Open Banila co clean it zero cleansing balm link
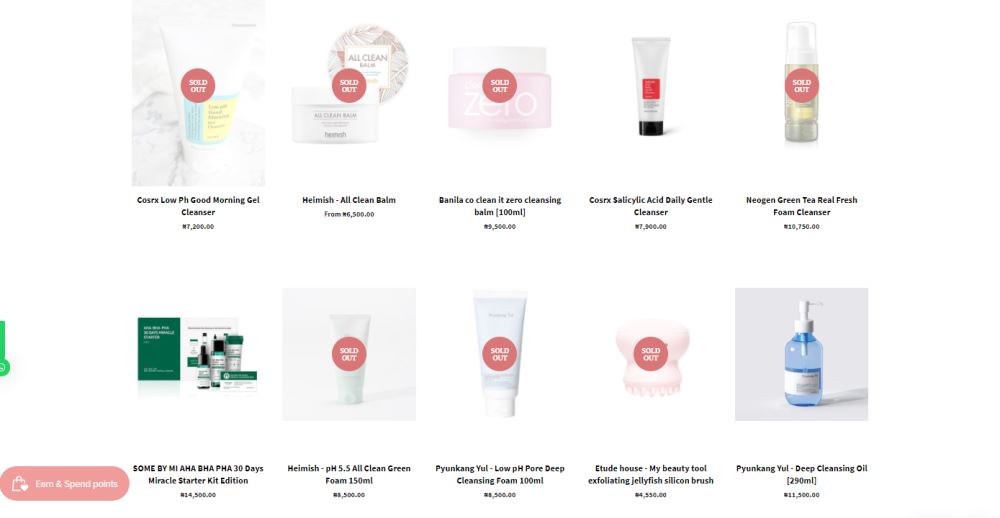 499,206
